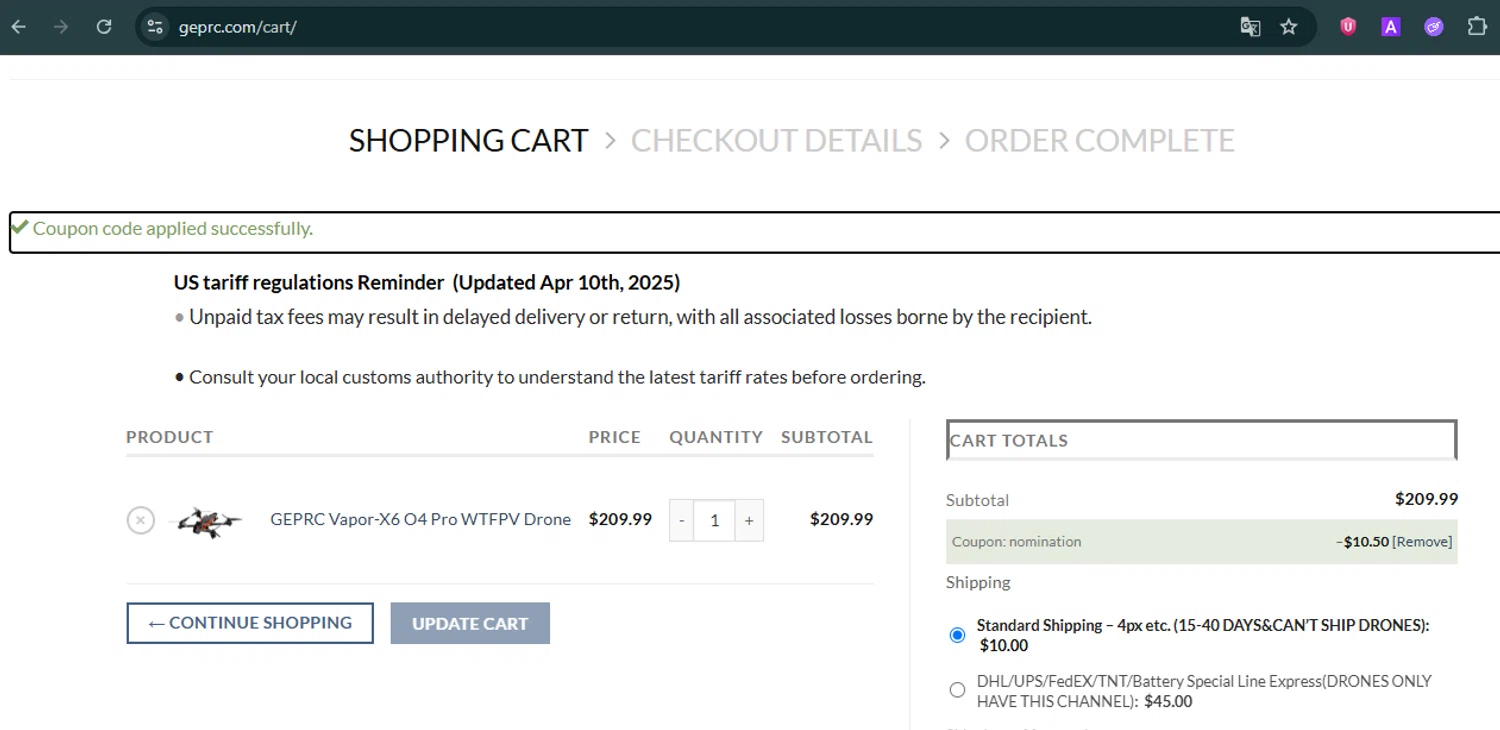The image size is (1500, 730).
Task: Click the US tariff regulations Reminder heading
Action: pos(427,283)
